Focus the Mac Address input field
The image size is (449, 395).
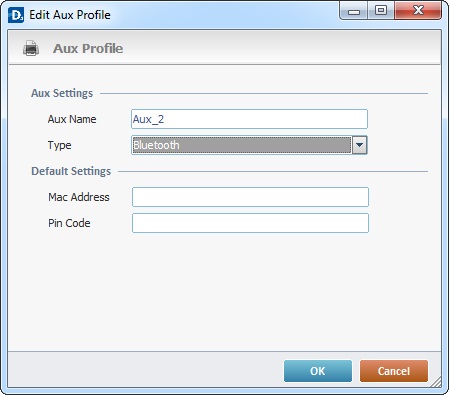click(x=250, y=197)
